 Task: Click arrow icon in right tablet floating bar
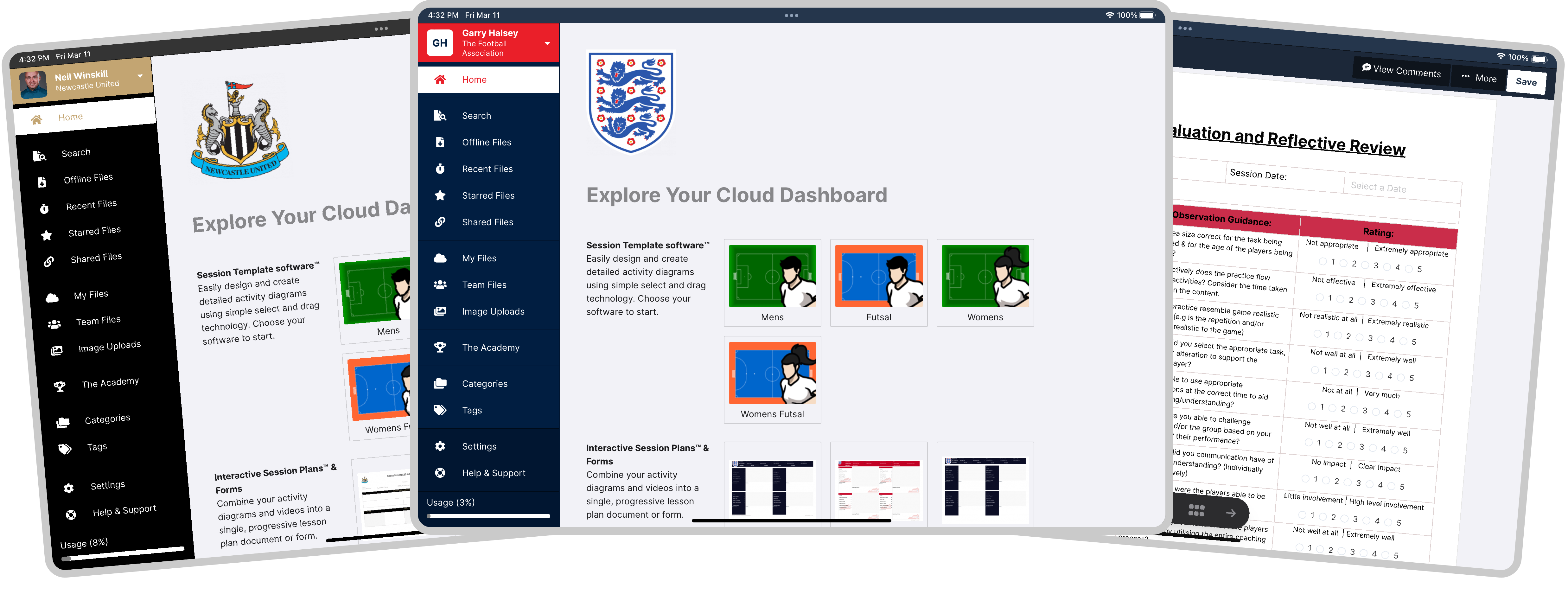(x=1231, y=513)
